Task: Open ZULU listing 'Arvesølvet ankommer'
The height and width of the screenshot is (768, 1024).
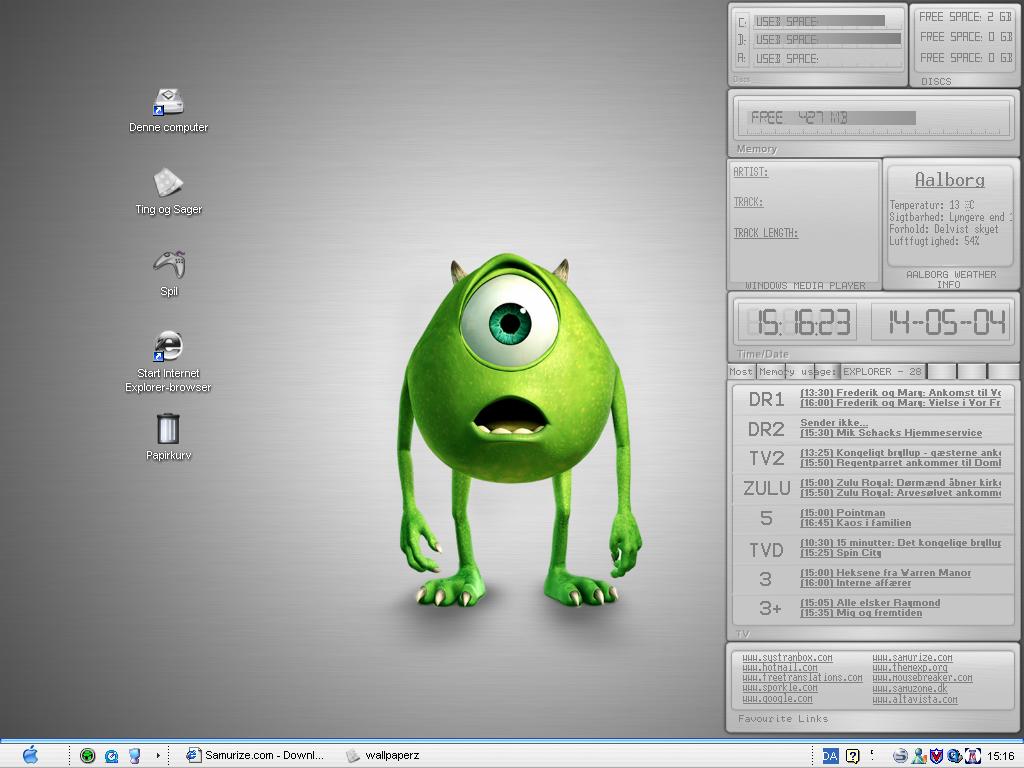Action: tap(901, 493)
